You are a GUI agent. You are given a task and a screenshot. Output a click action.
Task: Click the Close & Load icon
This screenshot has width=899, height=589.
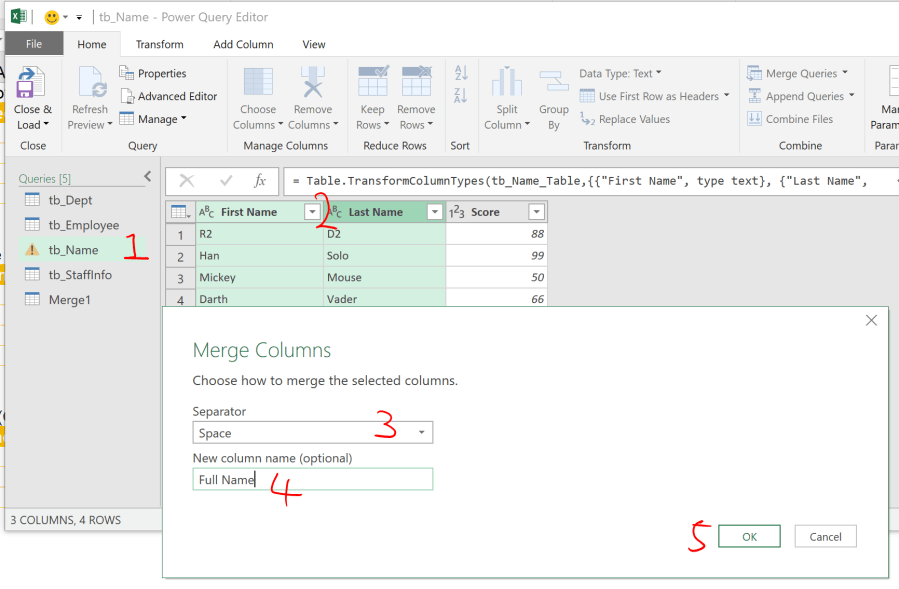(x=32, y=84)
